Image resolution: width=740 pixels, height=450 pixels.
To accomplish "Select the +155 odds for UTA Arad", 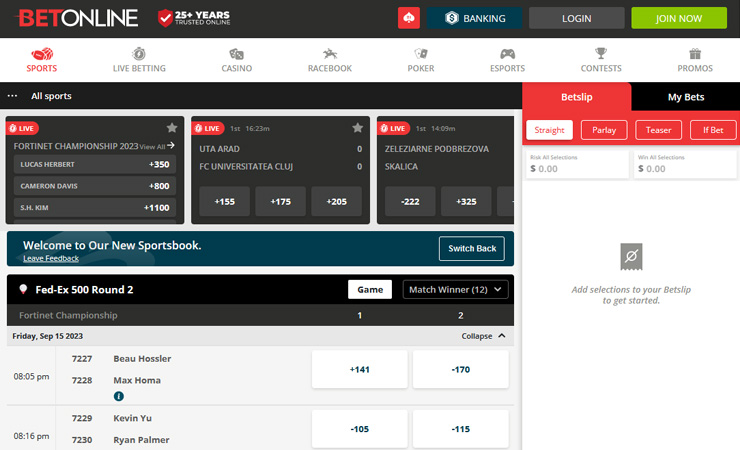I will click(224, 201).
